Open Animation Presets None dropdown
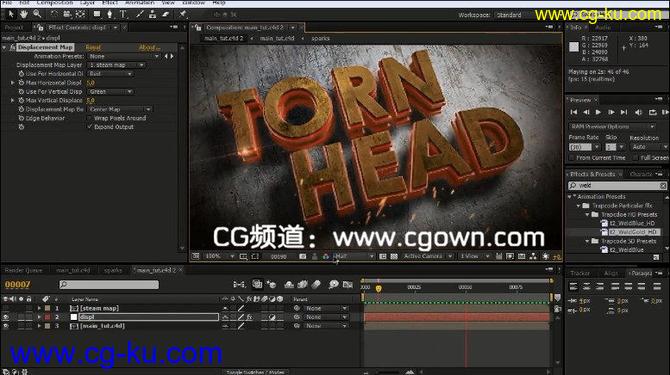Viewport: 670px width, 375px height. pos(124,56)
